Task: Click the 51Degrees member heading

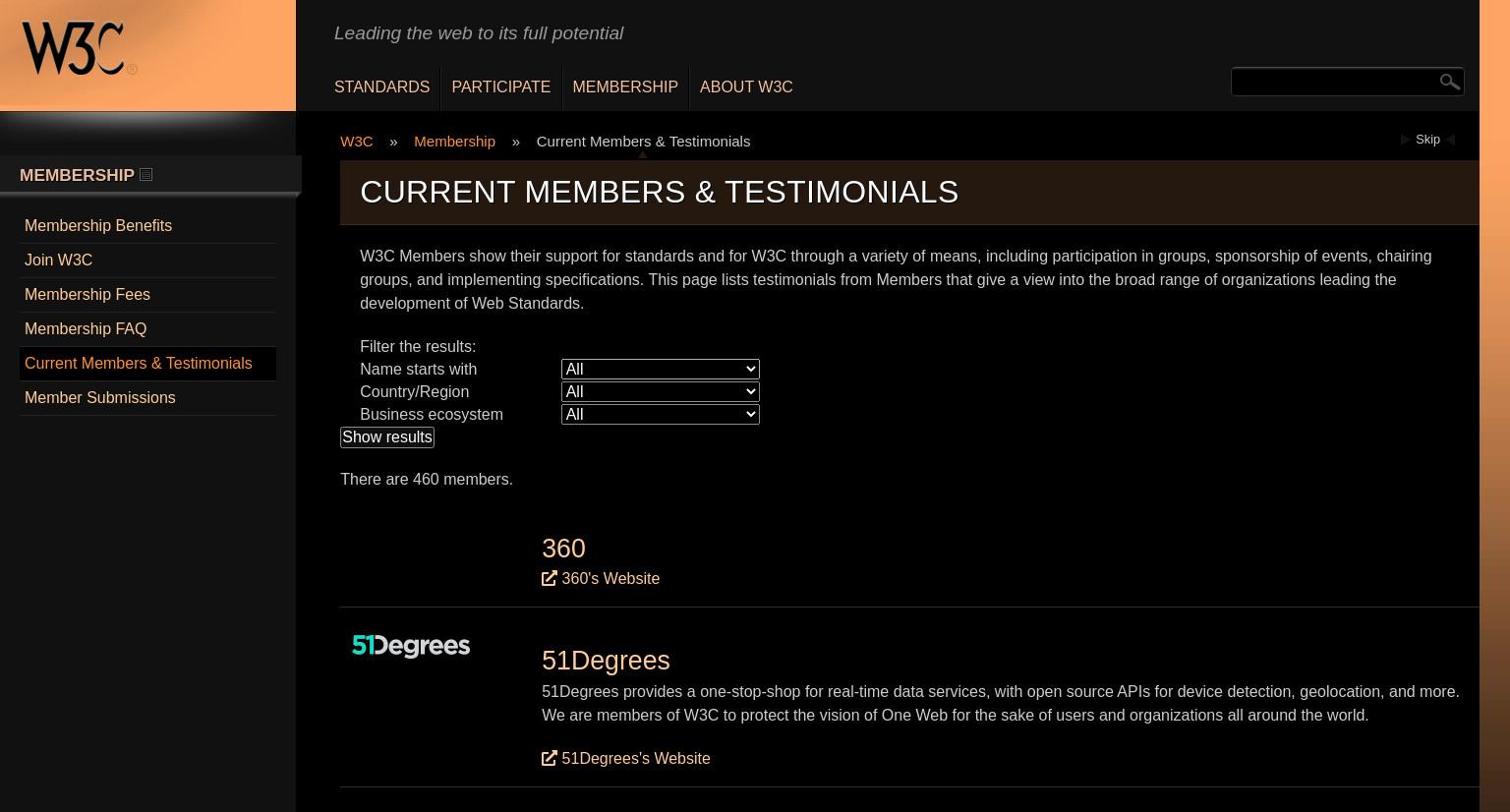Action: [x=606, y=660]
